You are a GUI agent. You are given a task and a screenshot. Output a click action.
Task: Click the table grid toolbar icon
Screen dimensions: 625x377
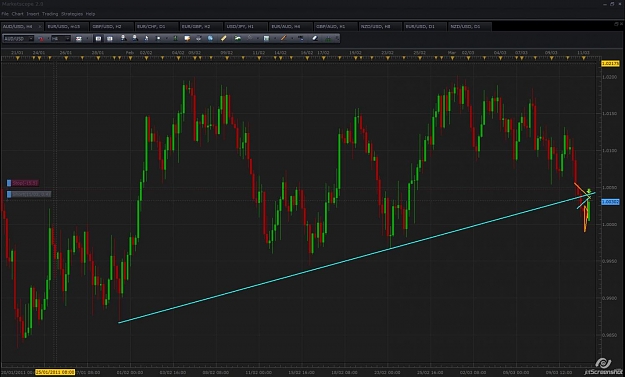click(x=266, y=39)
